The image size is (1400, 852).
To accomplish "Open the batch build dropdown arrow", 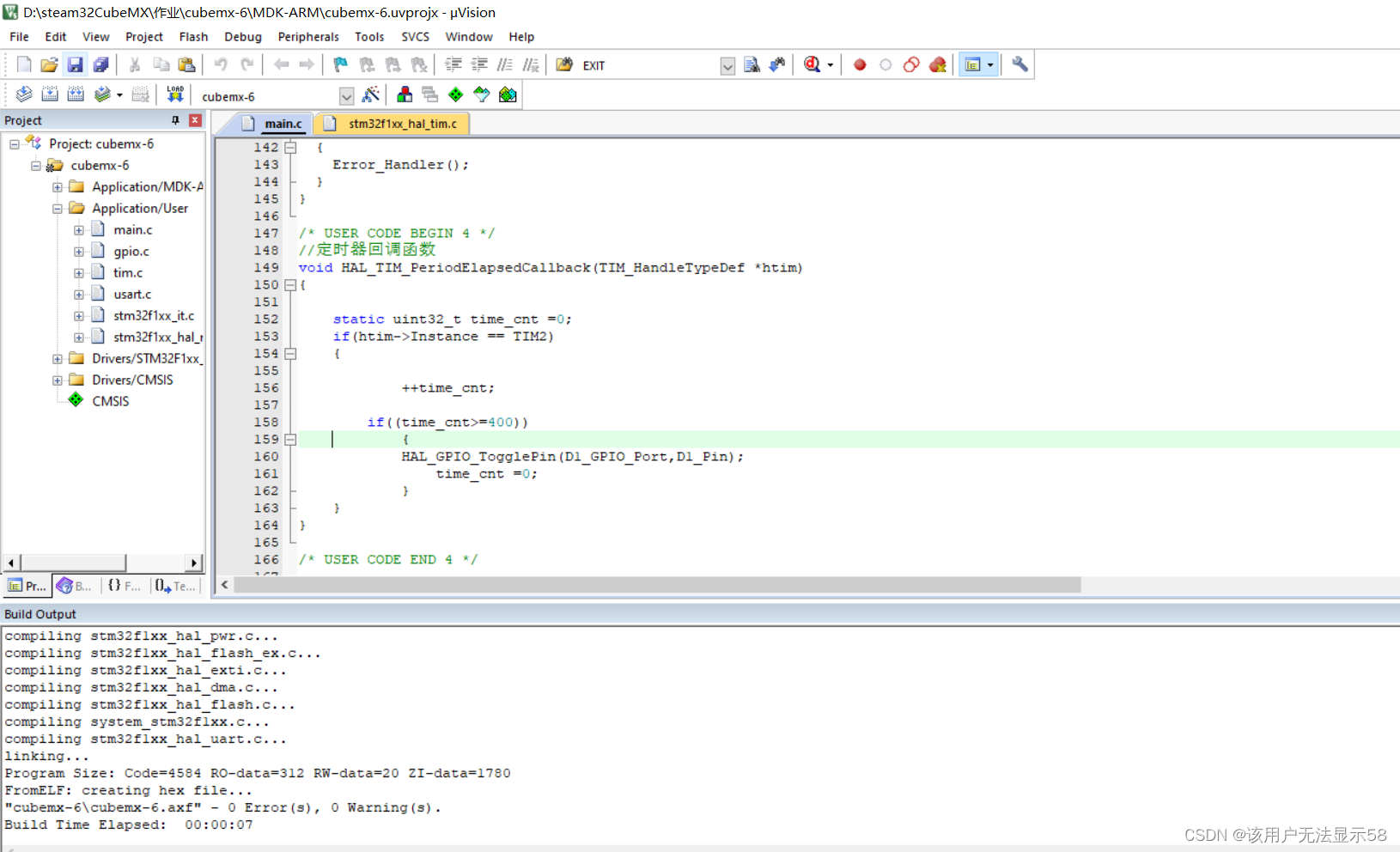I will (x=119, y=95).
